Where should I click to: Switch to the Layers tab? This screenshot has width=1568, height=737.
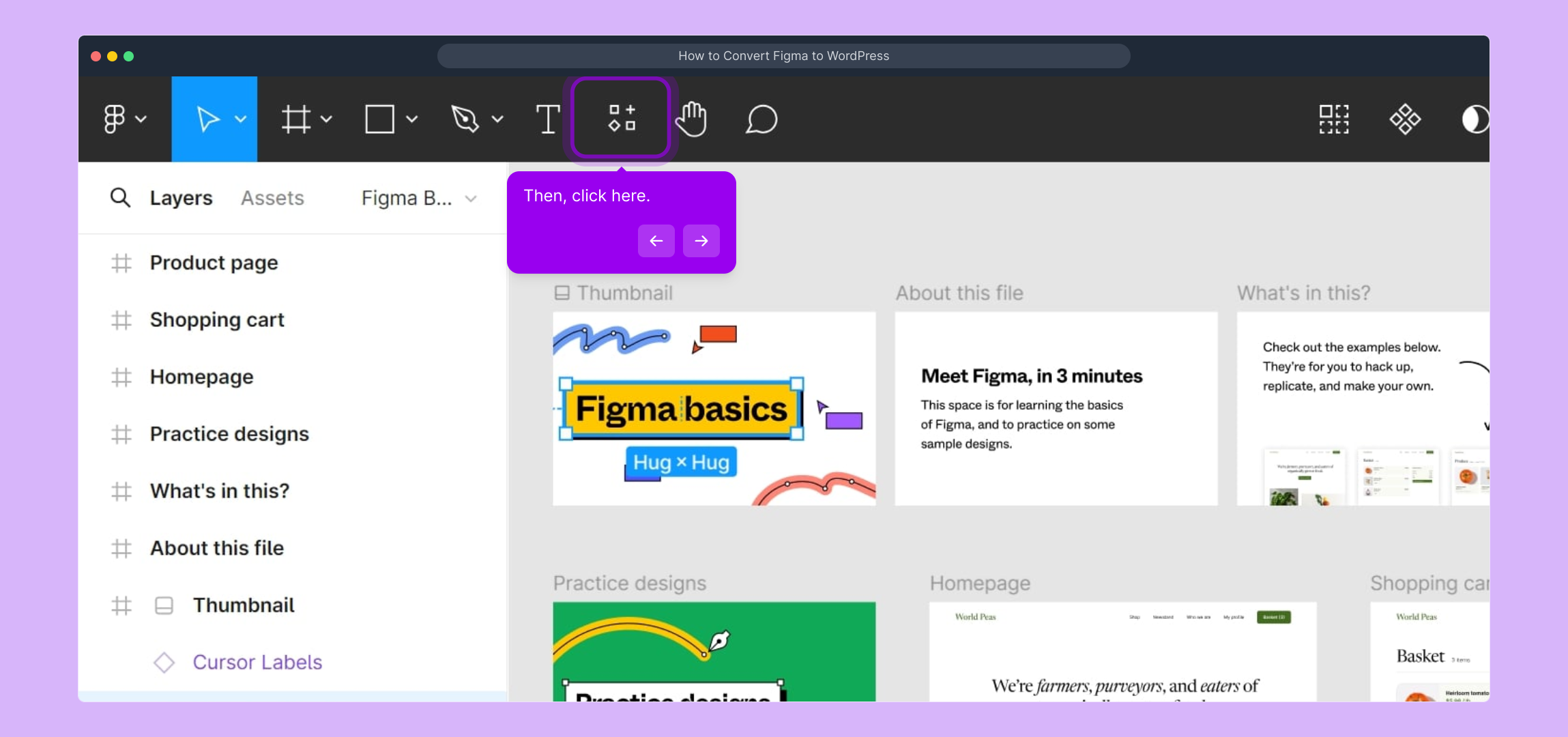pos(181,198)
